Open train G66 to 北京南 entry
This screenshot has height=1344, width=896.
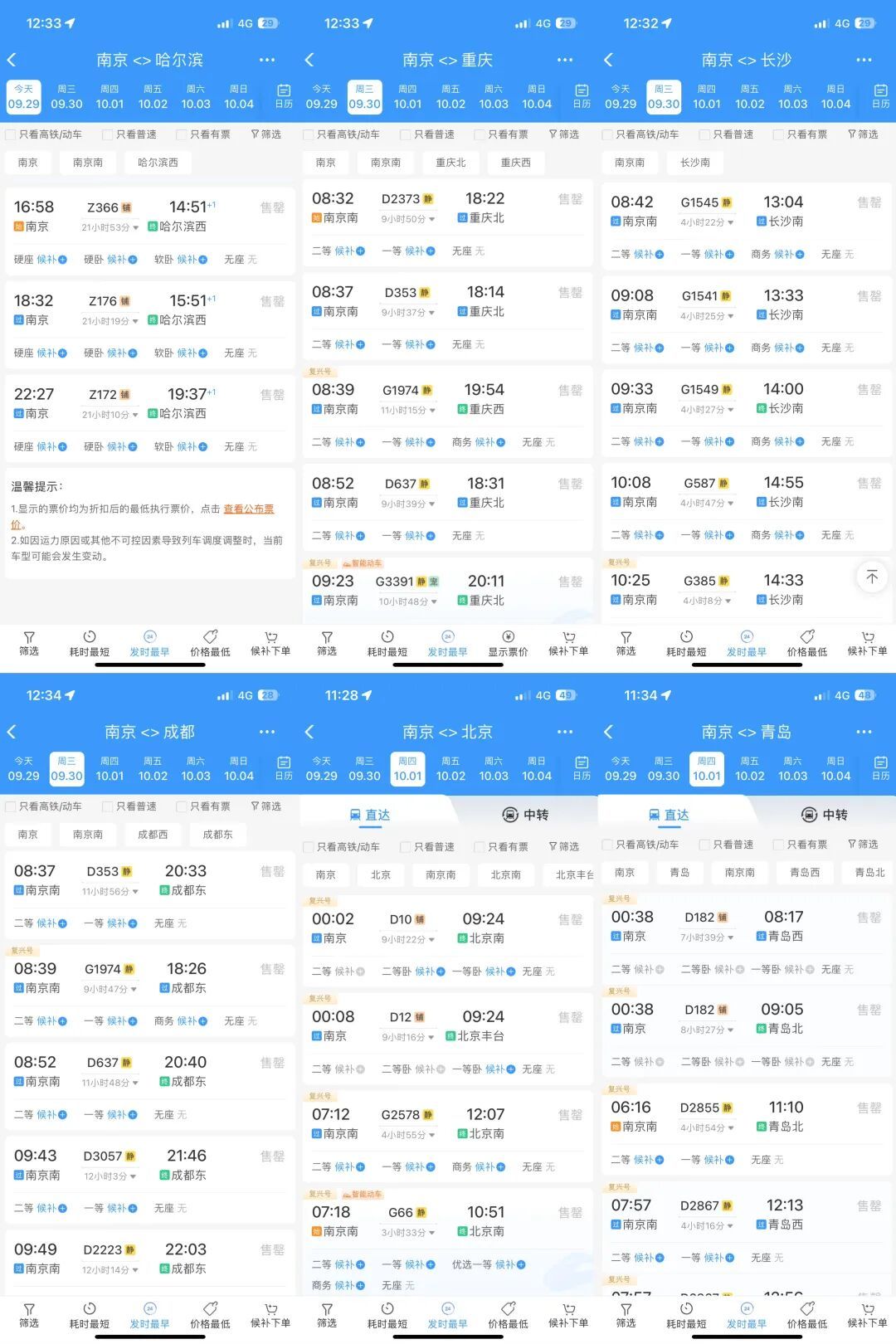448,1221
